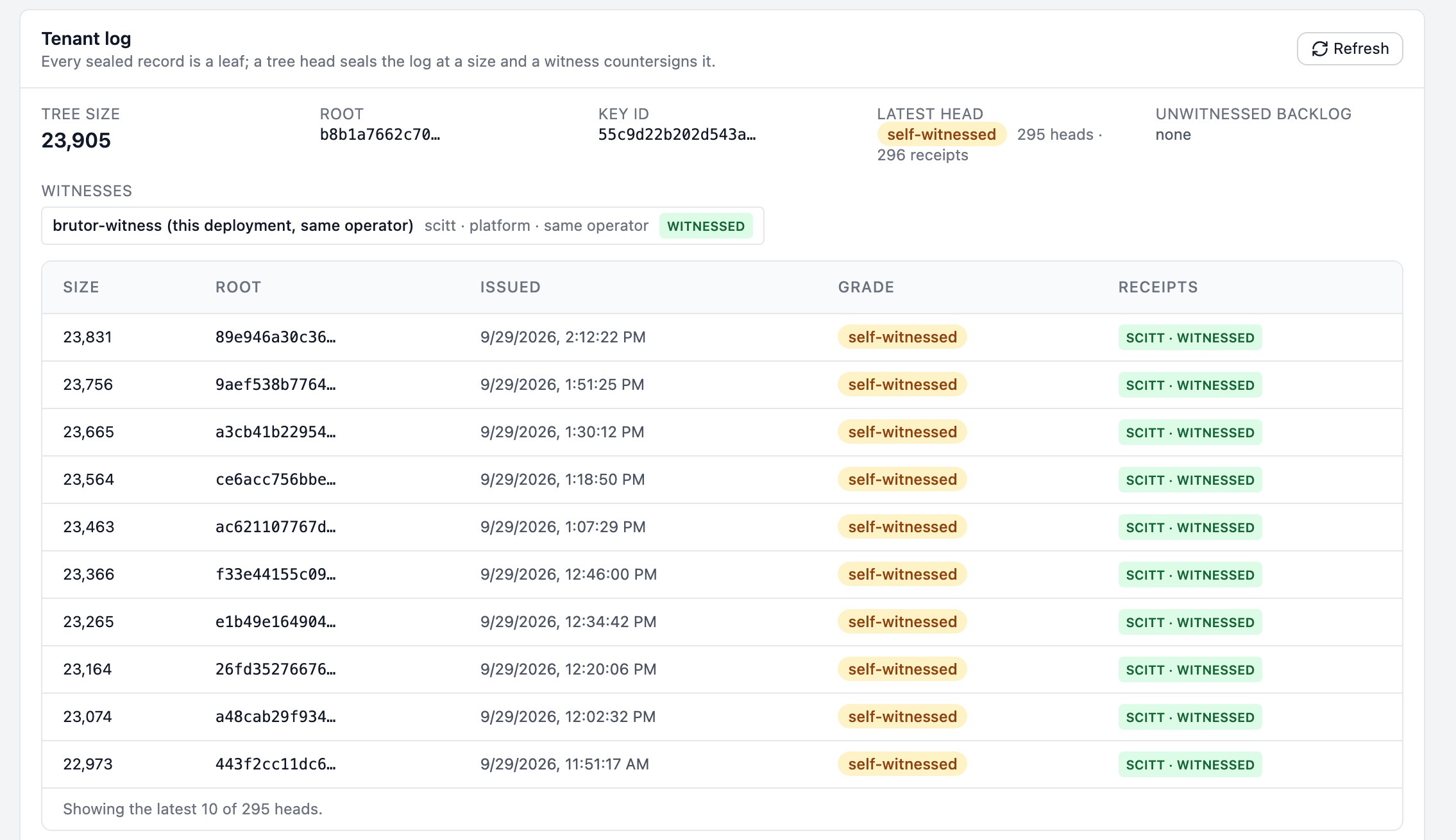
Task: Click the green WITNESSED badge for brutor-witness
Action: coord(706,226)
